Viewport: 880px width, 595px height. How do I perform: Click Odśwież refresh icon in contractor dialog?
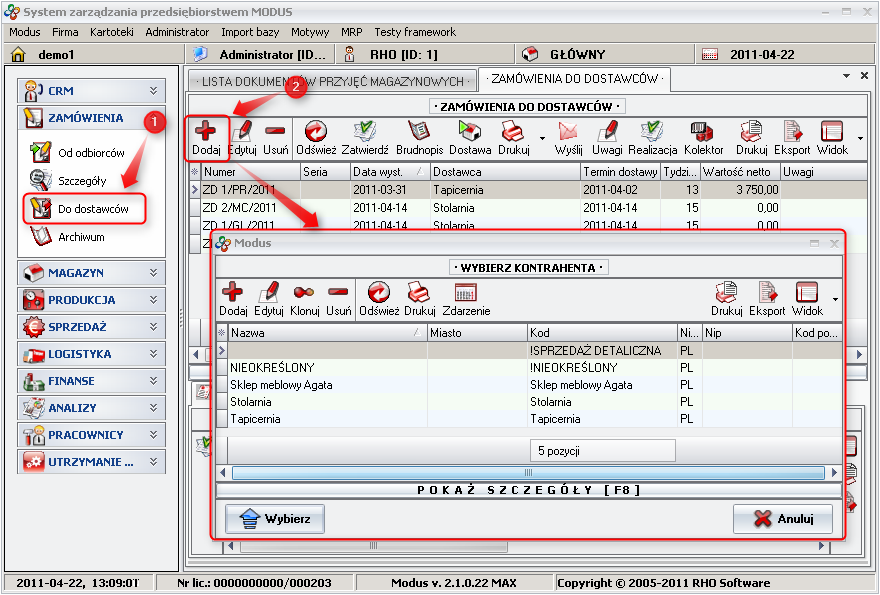(379, 293)
